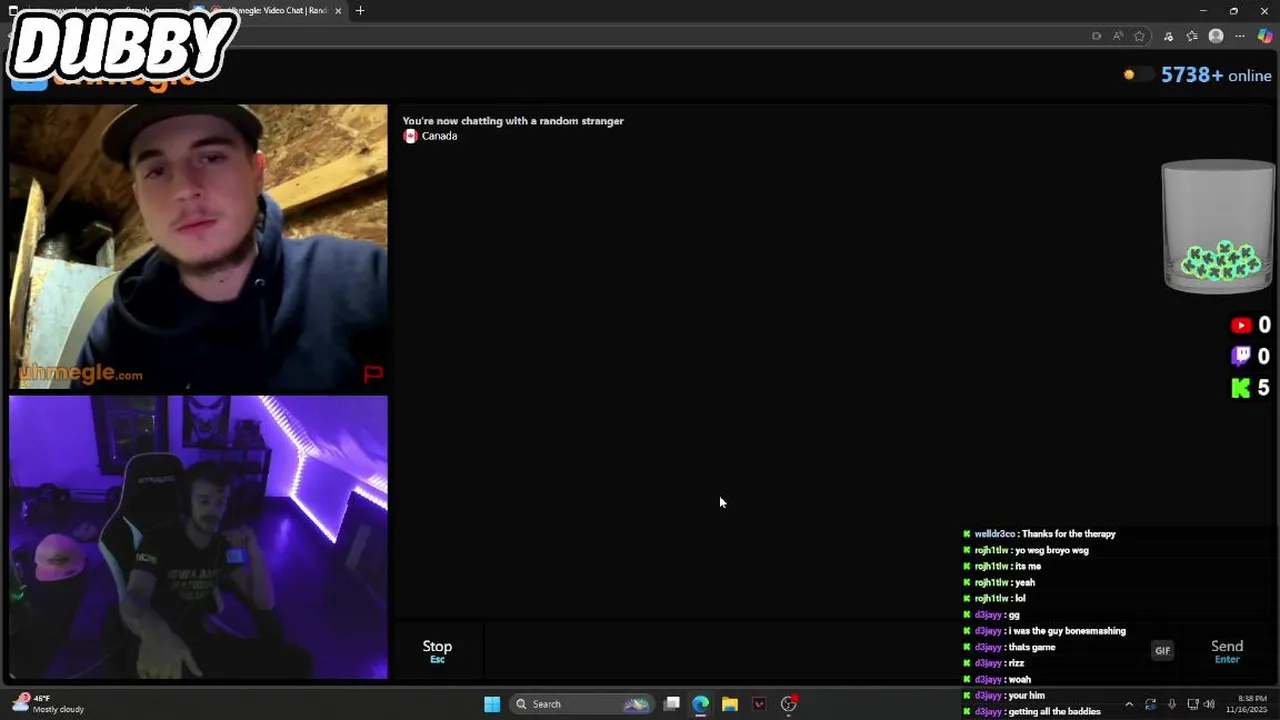Open the Favorites list icon

click(1192, 36)
